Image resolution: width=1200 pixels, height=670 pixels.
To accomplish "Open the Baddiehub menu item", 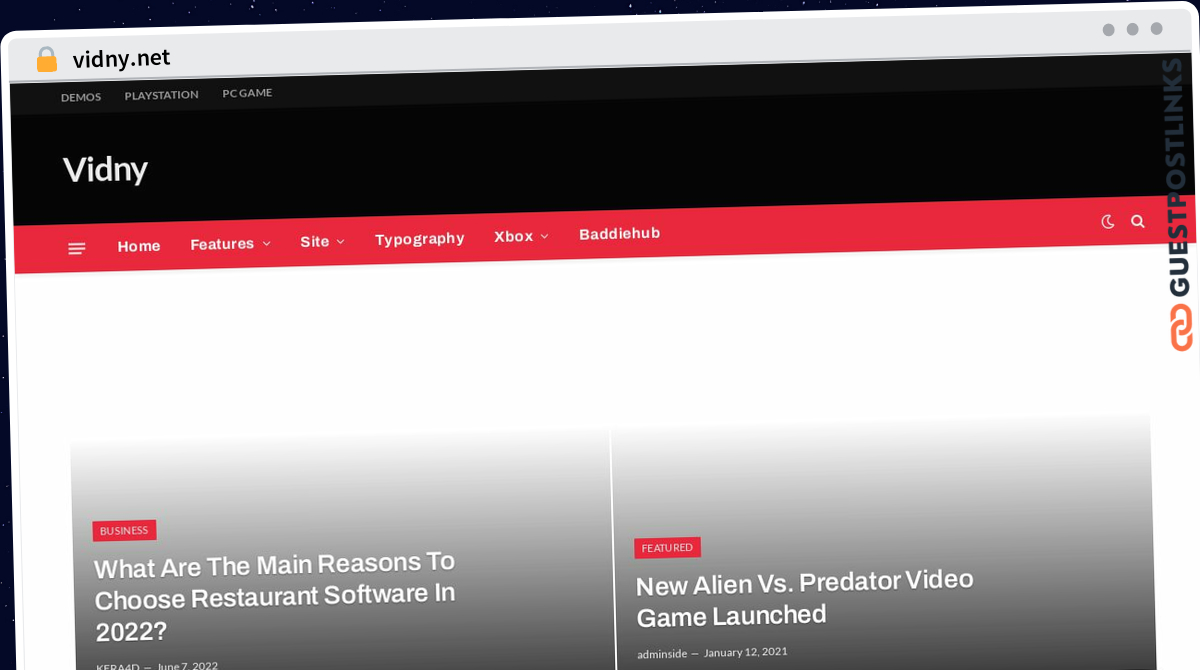I will pyautogui.click(x=620, y=233).
